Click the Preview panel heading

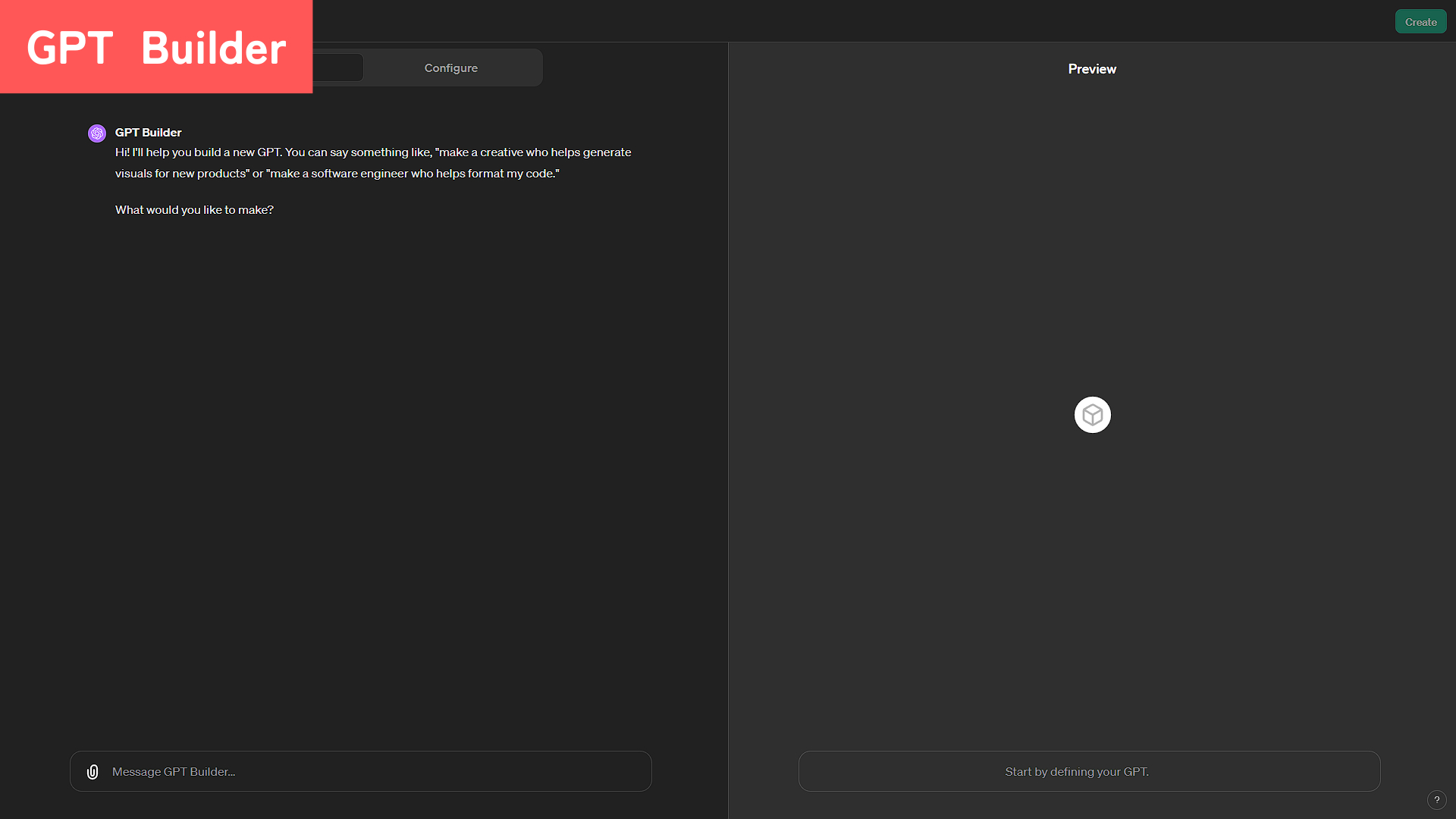(1092, 69)
